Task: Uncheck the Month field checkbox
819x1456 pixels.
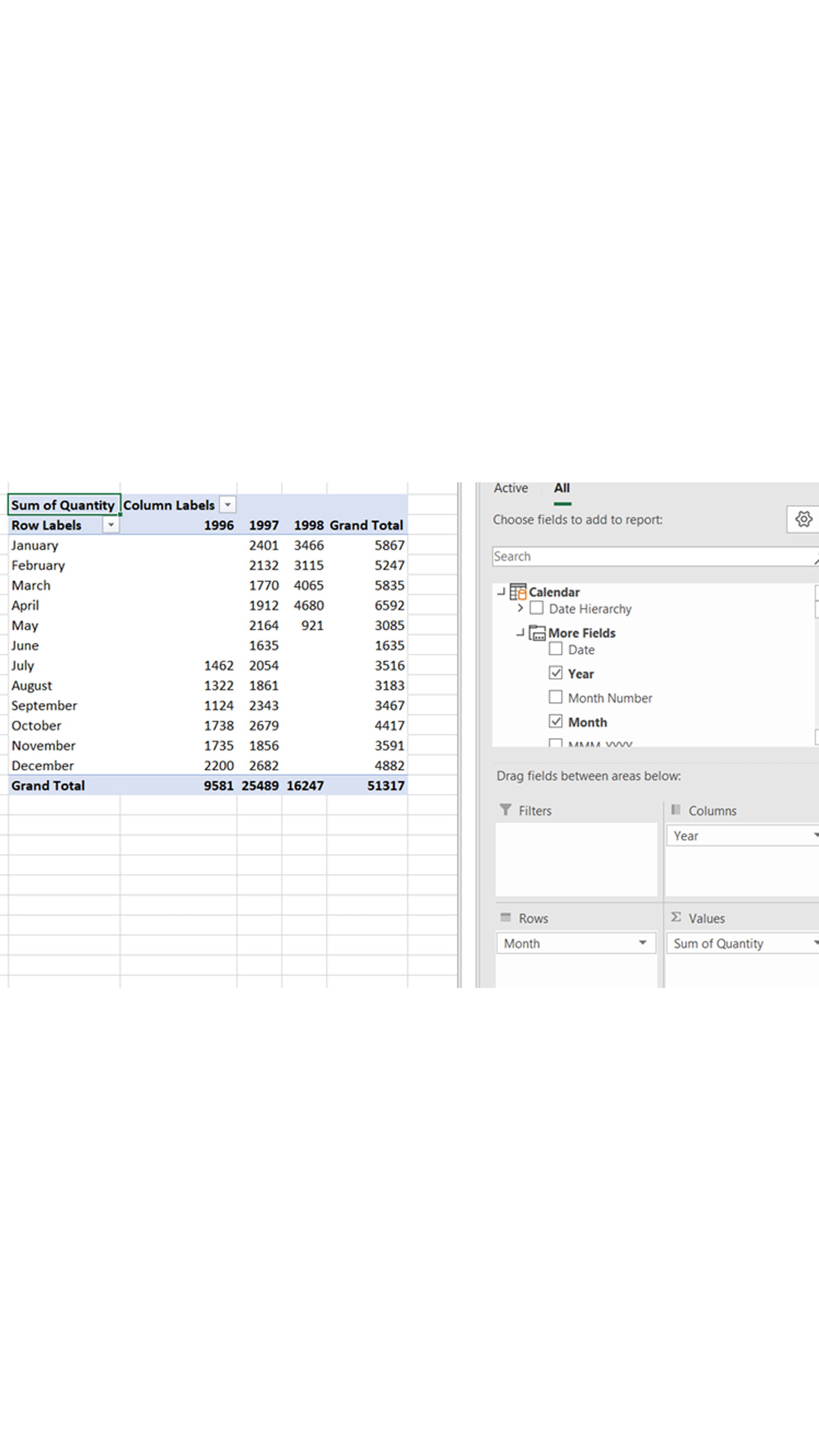Action: pyautogui.click(x=555, y=721)
